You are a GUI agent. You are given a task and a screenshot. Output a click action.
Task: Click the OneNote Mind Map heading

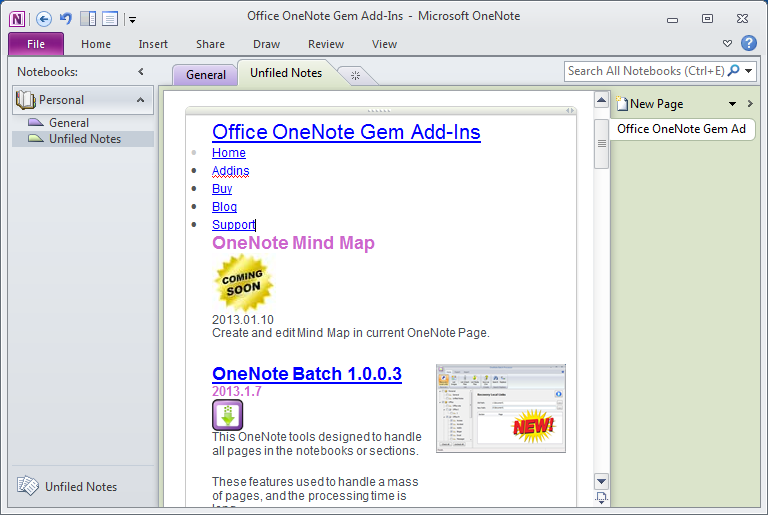293,243
